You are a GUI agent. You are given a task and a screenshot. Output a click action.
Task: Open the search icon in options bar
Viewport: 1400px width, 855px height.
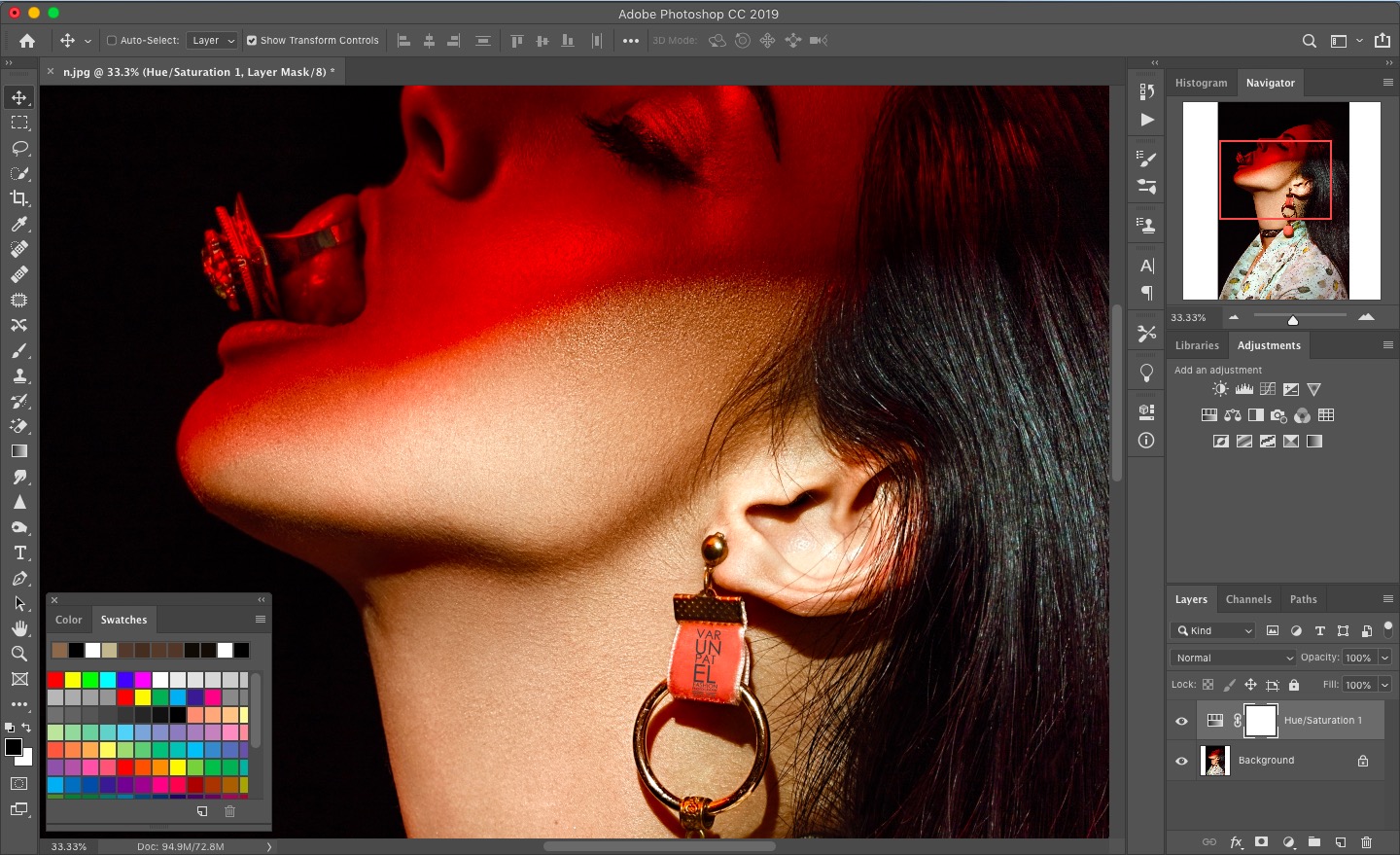point(1310,41)
